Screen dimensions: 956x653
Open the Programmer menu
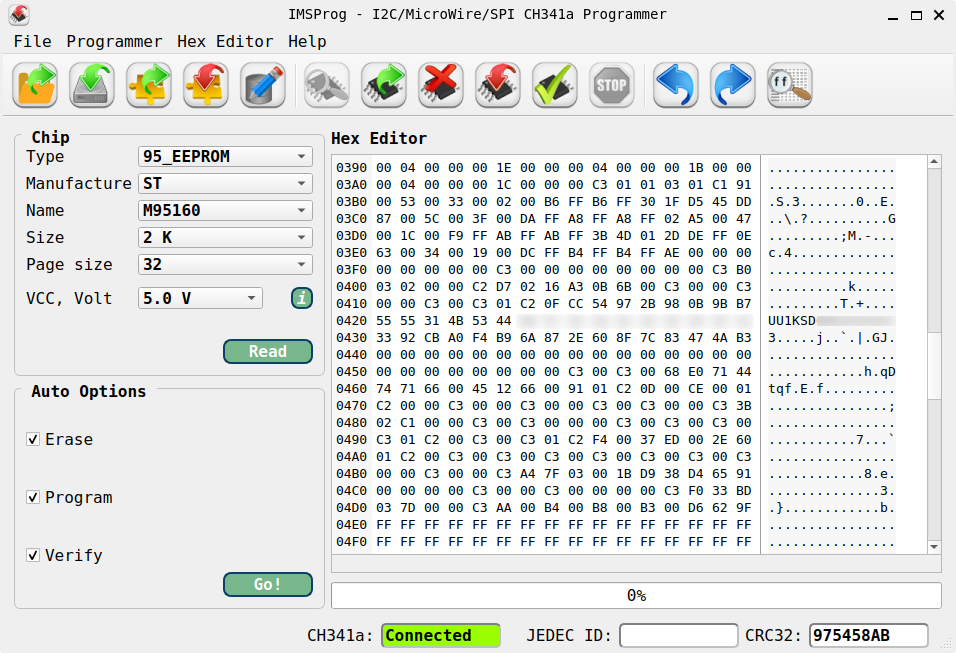[114, 41]
